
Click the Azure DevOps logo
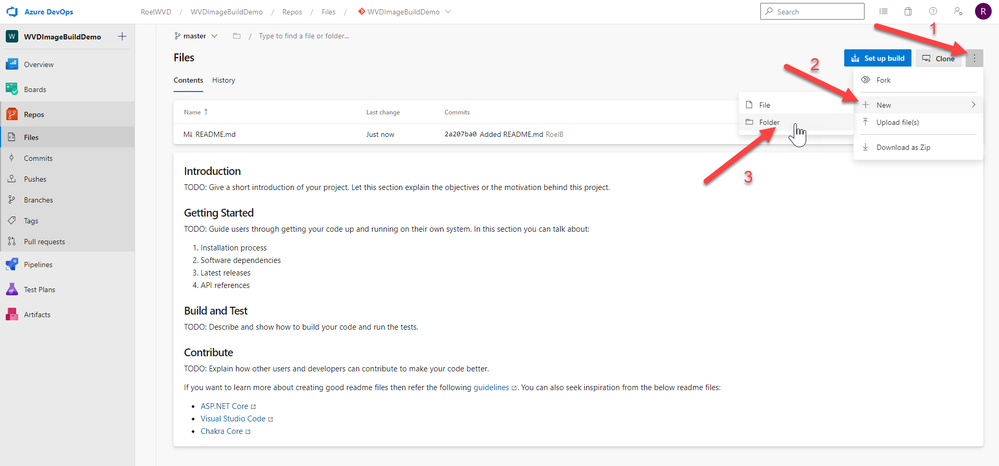[x=11, y=12]
